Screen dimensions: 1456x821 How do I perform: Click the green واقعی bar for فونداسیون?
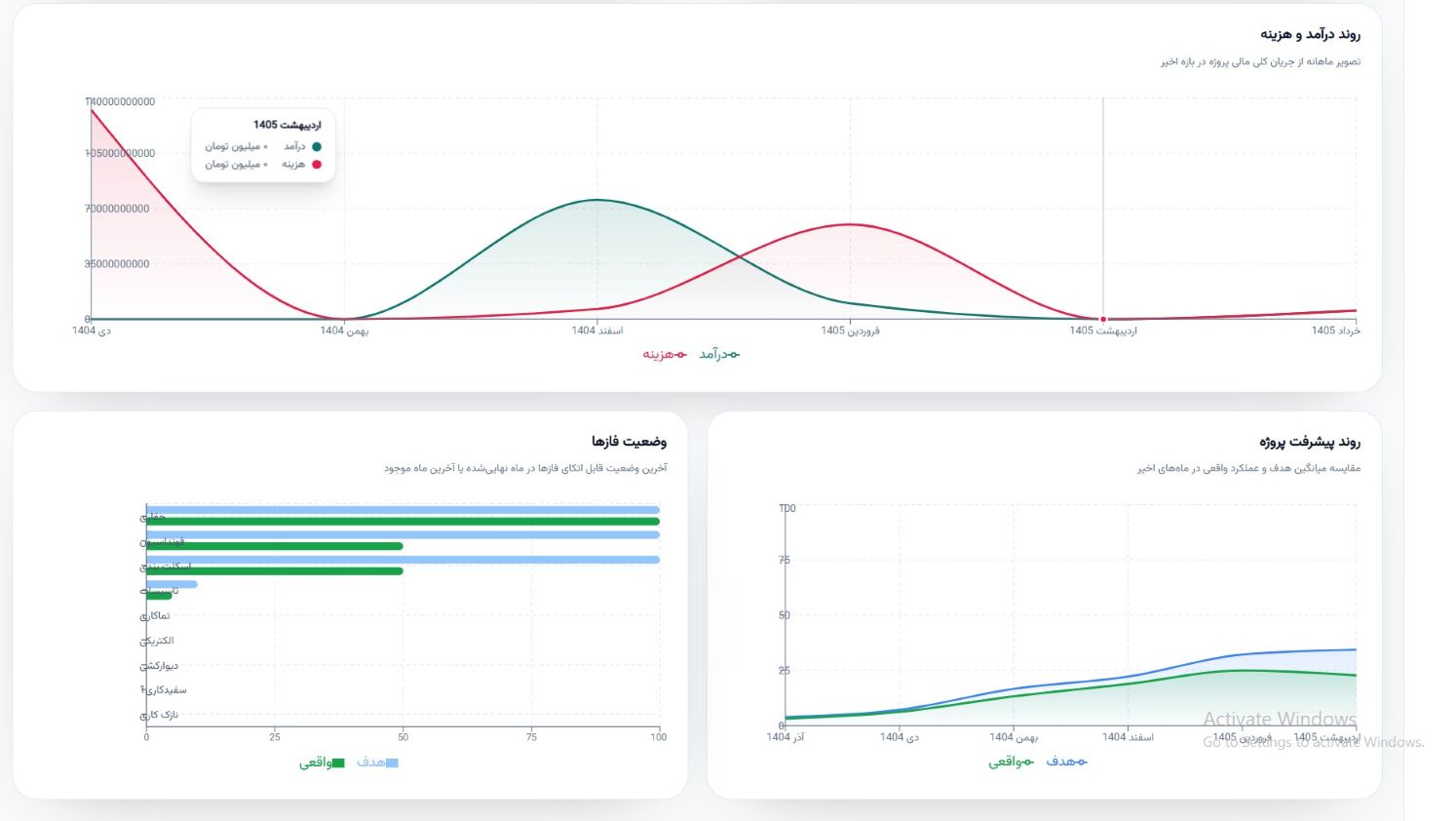275,546
